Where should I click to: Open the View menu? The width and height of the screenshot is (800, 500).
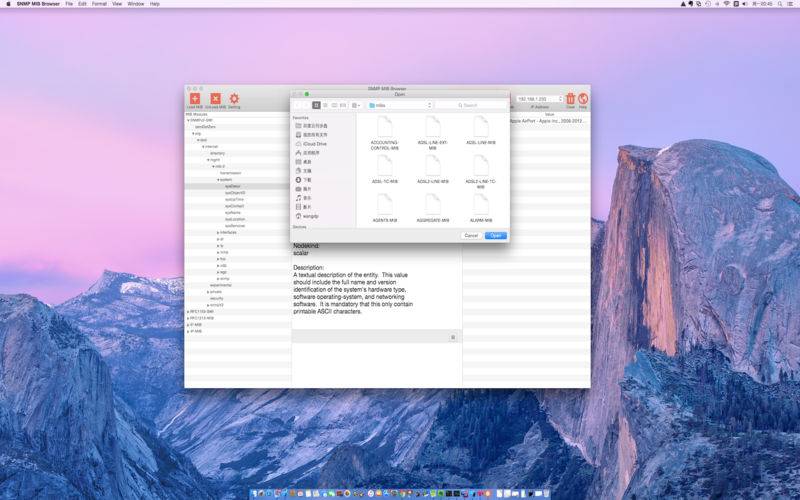117,4
